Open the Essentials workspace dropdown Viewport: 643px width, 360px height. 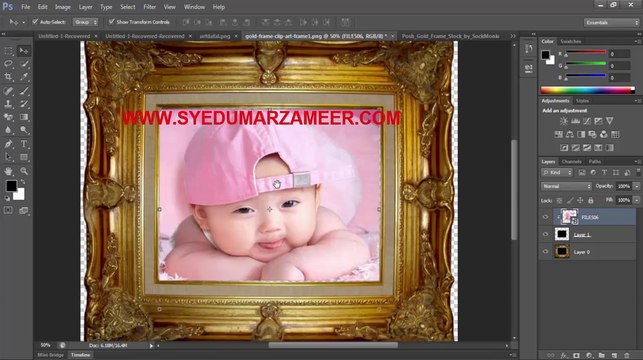pos(611,23)
